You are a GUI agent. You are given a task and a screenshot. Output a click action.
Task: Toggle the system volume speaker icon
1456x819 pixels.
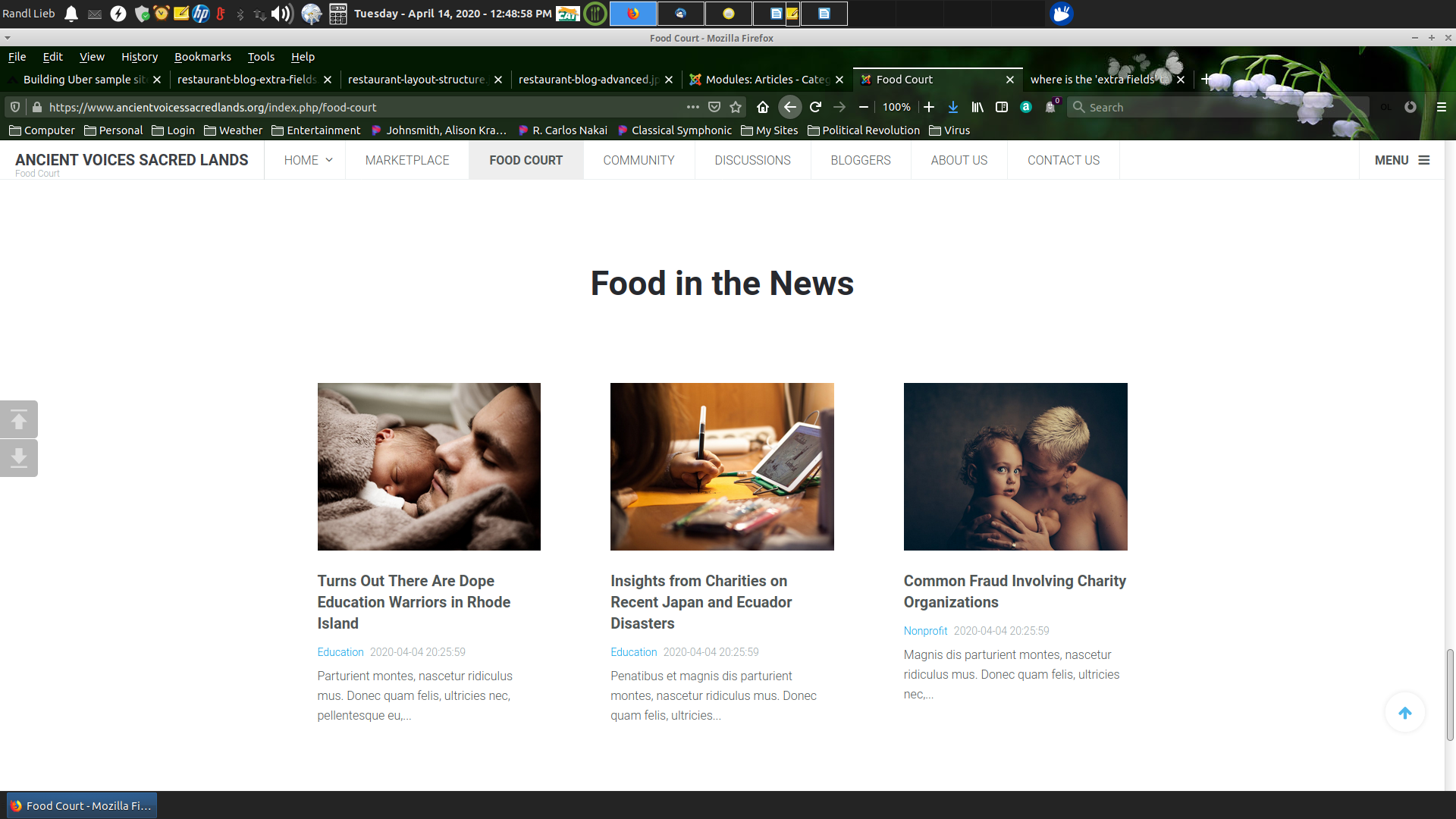coord(281,14)
